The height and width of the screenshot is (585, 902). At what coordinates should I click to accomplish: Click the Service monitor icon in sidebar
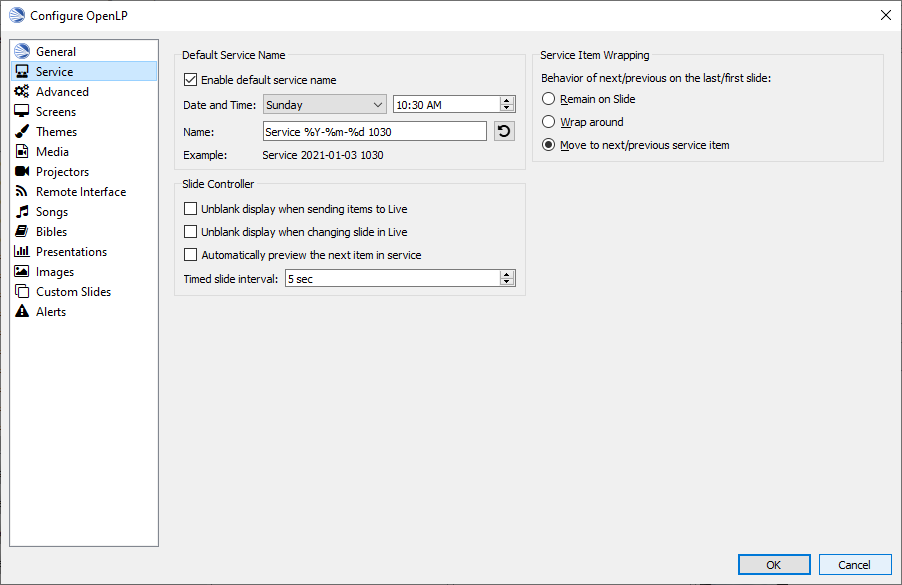coord(22,71)
